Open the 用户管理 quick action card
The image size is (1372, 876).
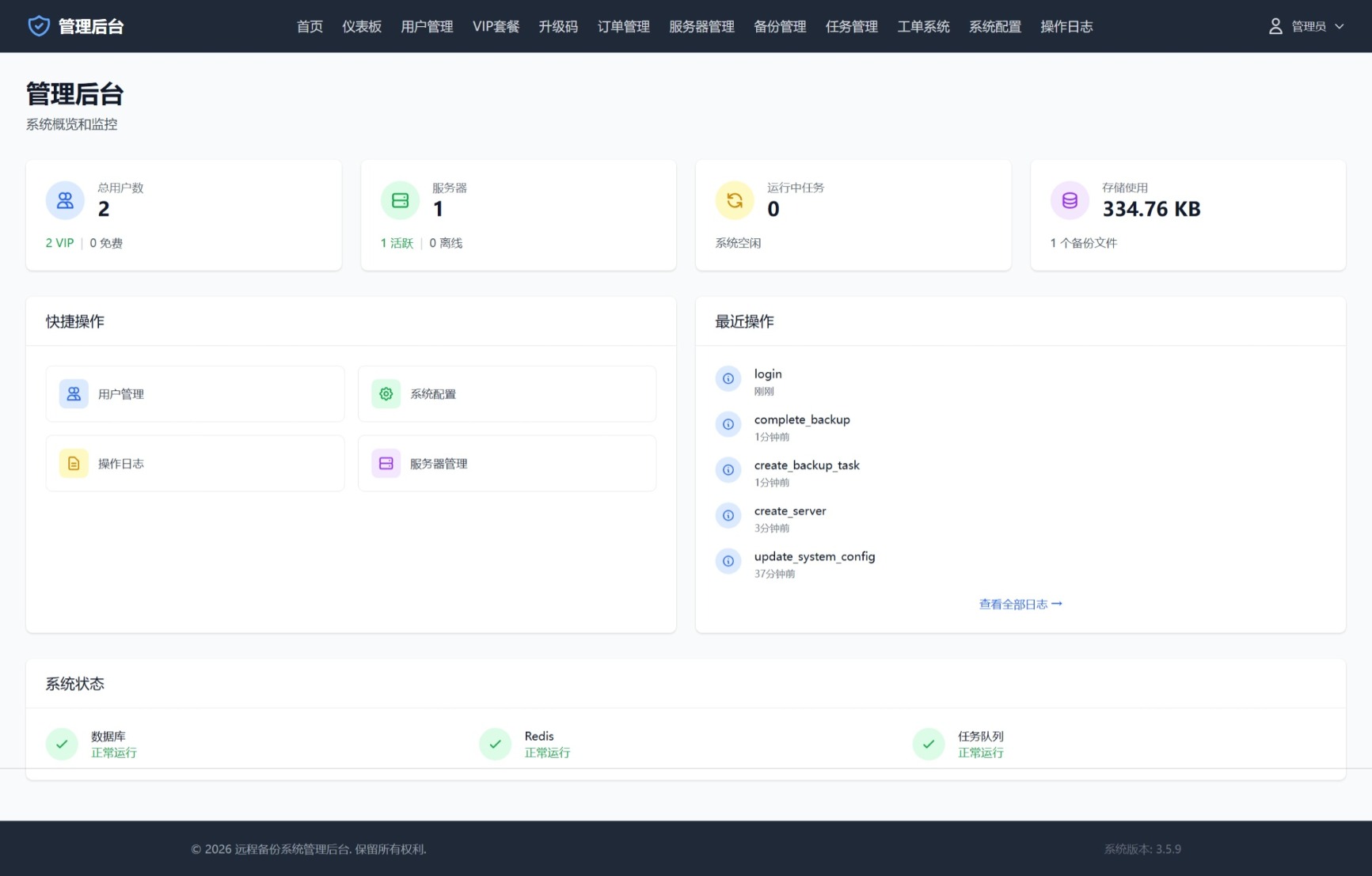[195, 394]
